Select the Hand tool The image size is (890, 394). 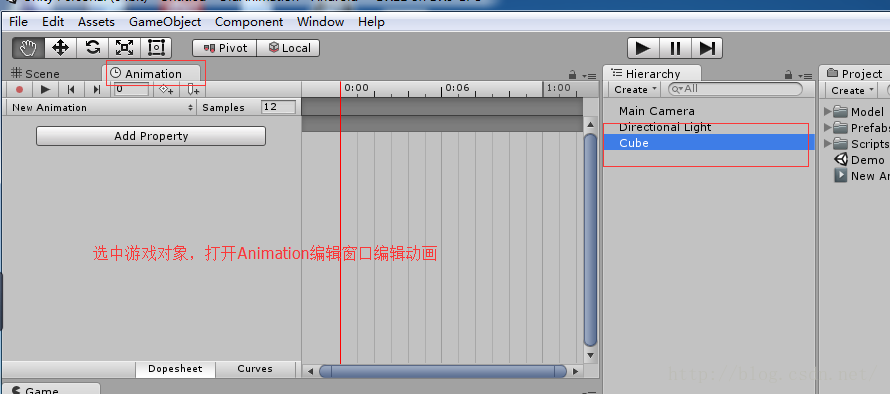point(28,48)
